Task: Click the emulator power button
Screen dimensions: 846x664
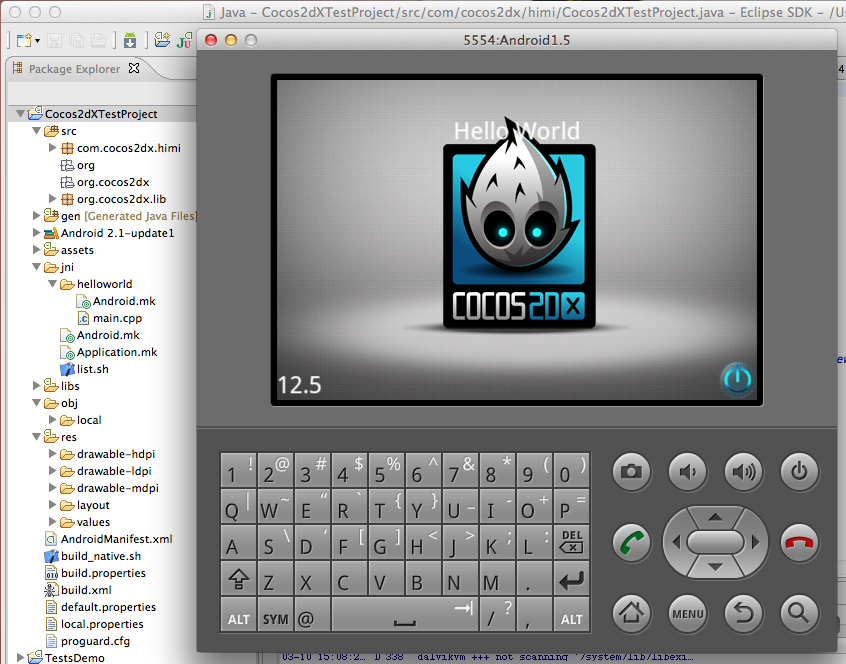Action: 799,472
